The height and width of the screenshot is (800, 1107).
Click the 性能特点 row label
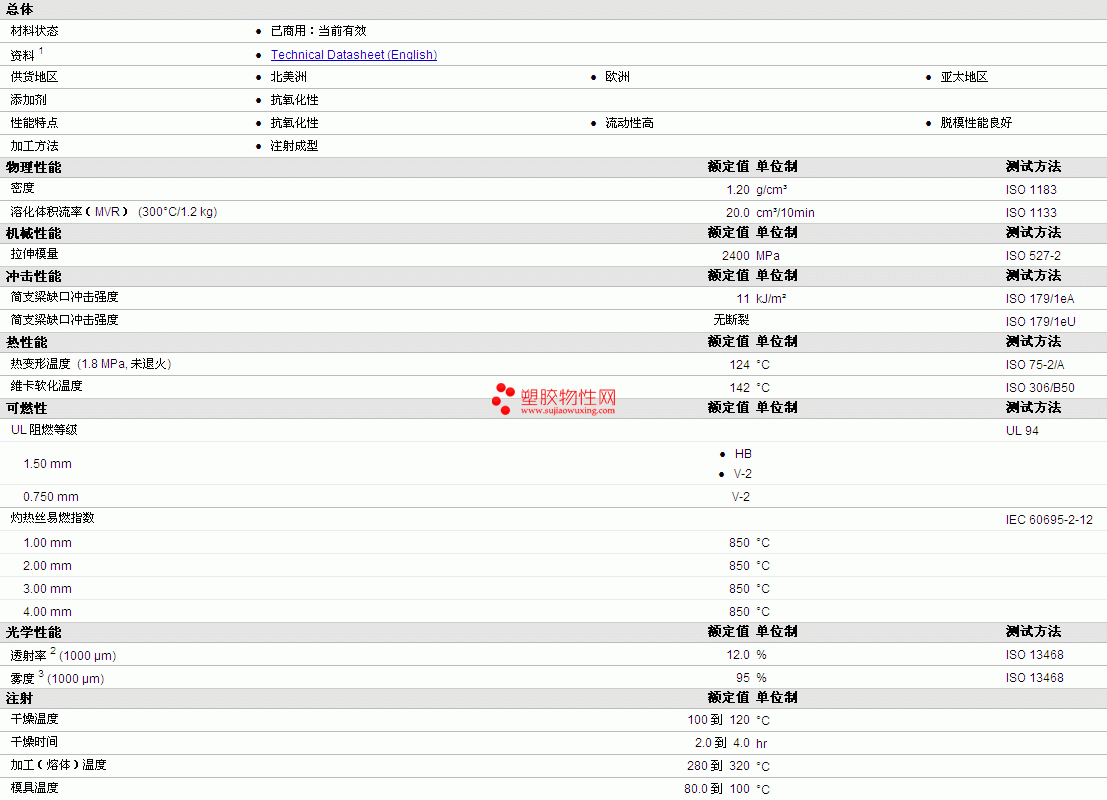[x=35, y=123]
